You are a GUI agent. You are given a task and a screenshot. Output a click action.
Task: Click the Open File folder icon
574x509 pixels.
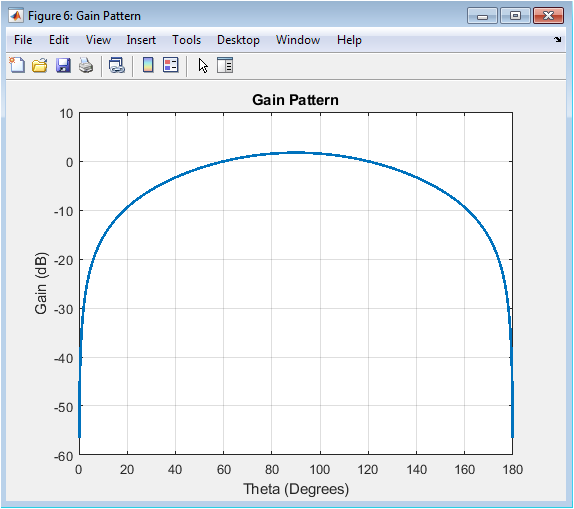point(40,65)
